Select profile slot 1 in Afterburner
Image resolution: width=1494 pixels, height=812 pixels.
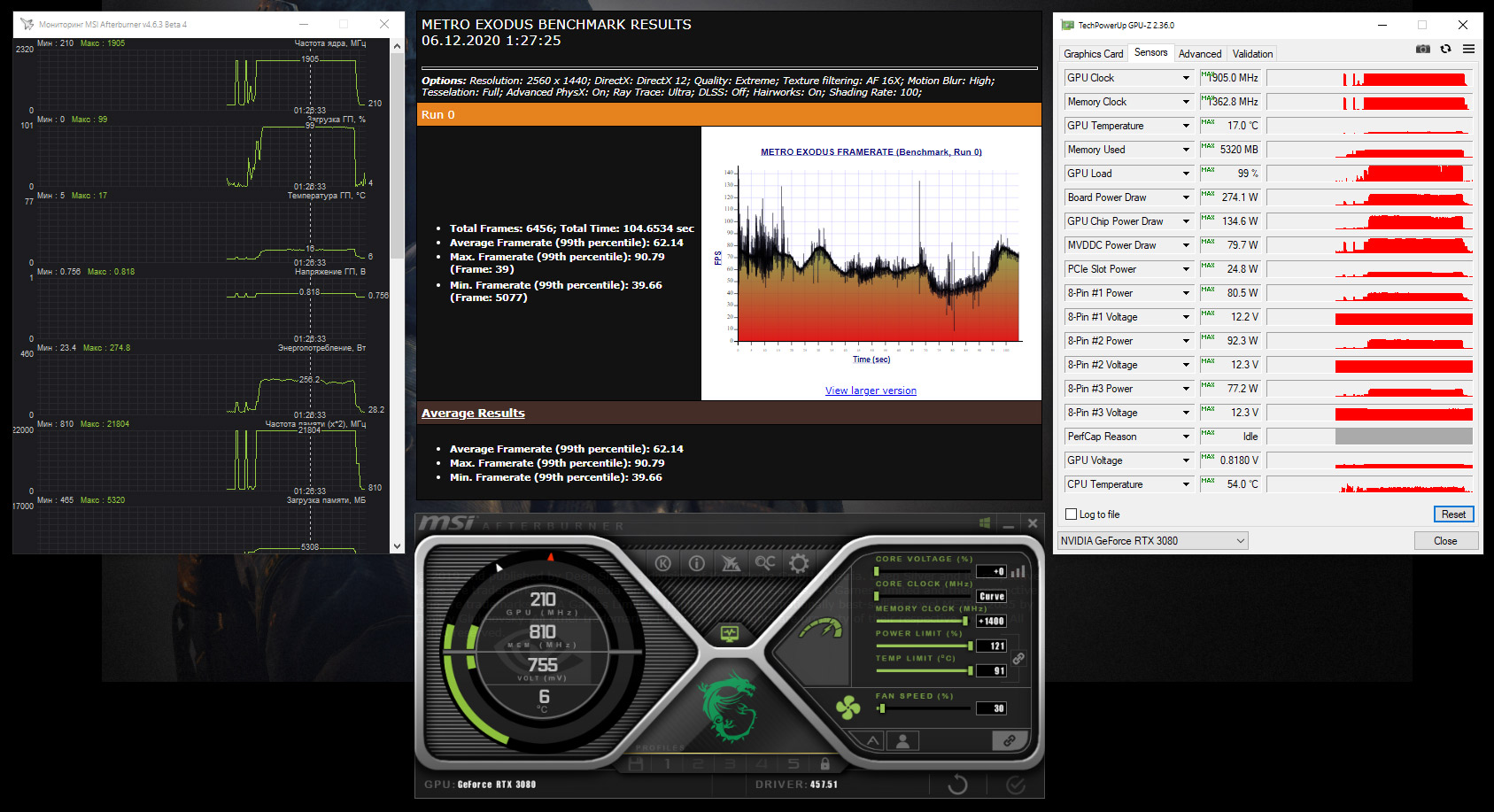(x=668, y=763)
